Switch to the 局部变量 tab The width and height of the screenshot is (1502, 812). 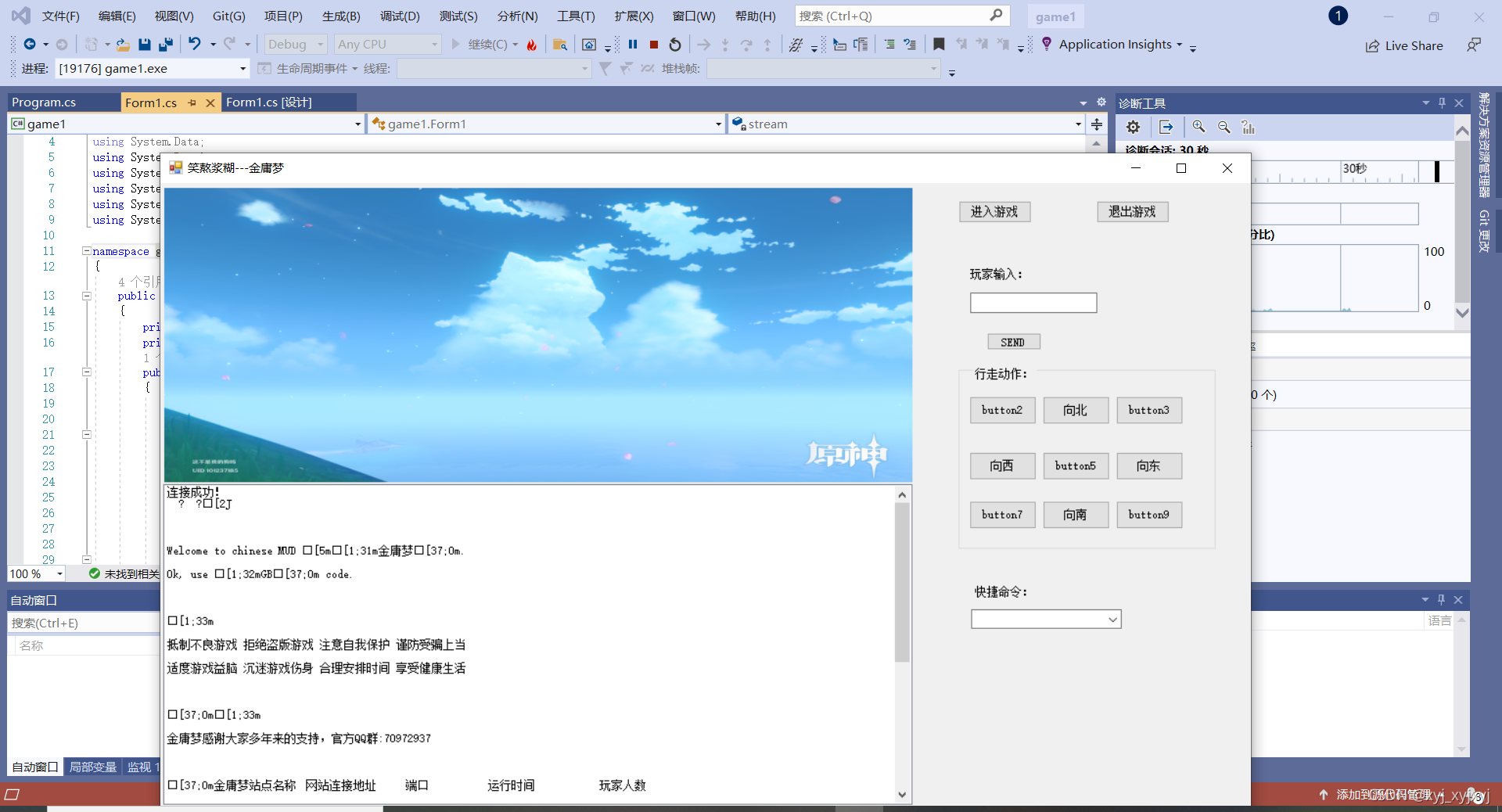(92, 767)
